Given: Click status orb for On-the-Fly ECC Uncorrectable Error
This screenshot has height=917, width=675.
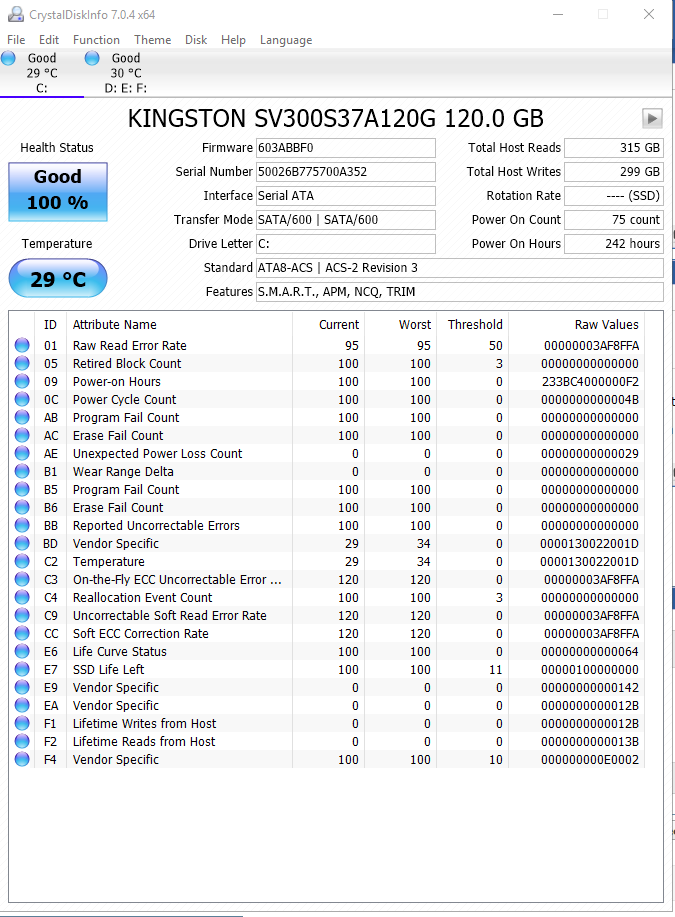Looking at the screenshot, I should (x=22, y=580).
